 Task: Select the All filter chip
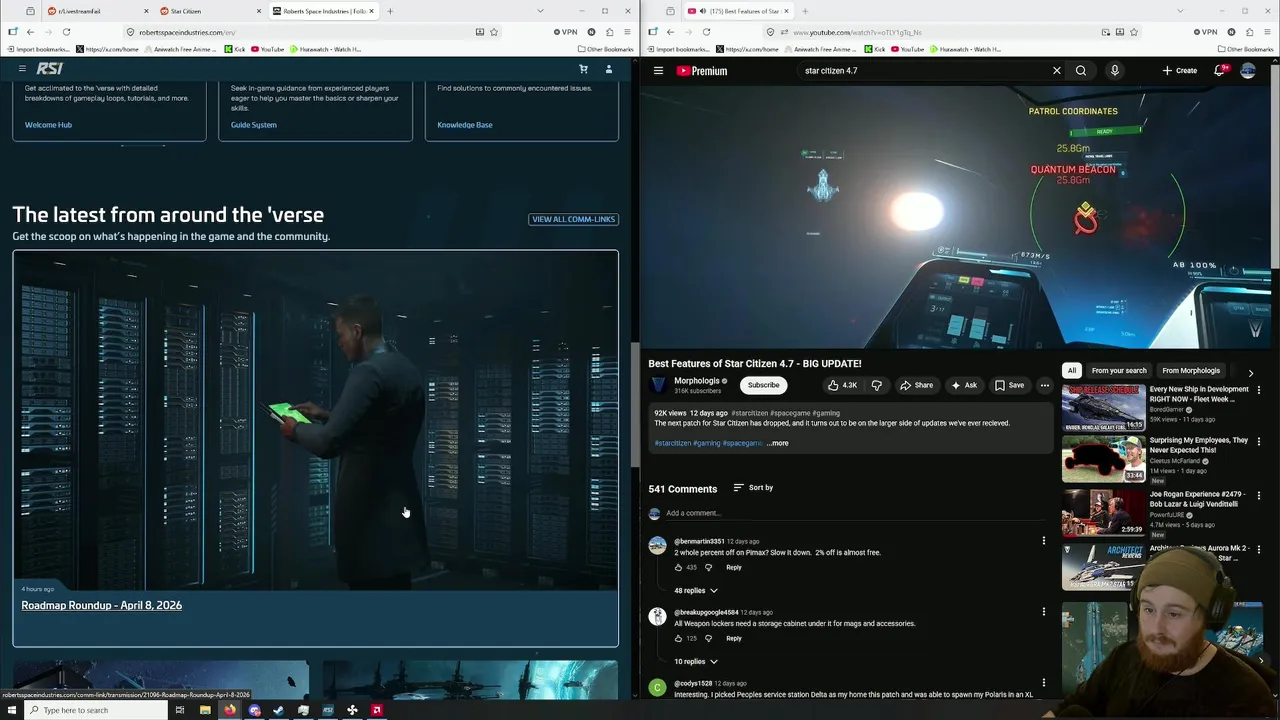(x=1072, y=371)
